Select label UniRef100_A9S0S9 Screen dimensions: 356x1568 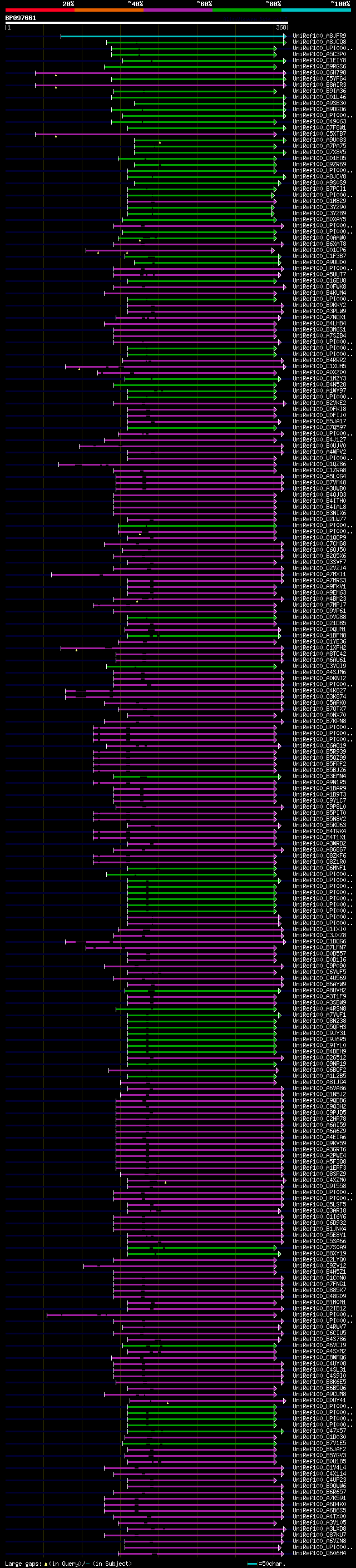point(319,182)
